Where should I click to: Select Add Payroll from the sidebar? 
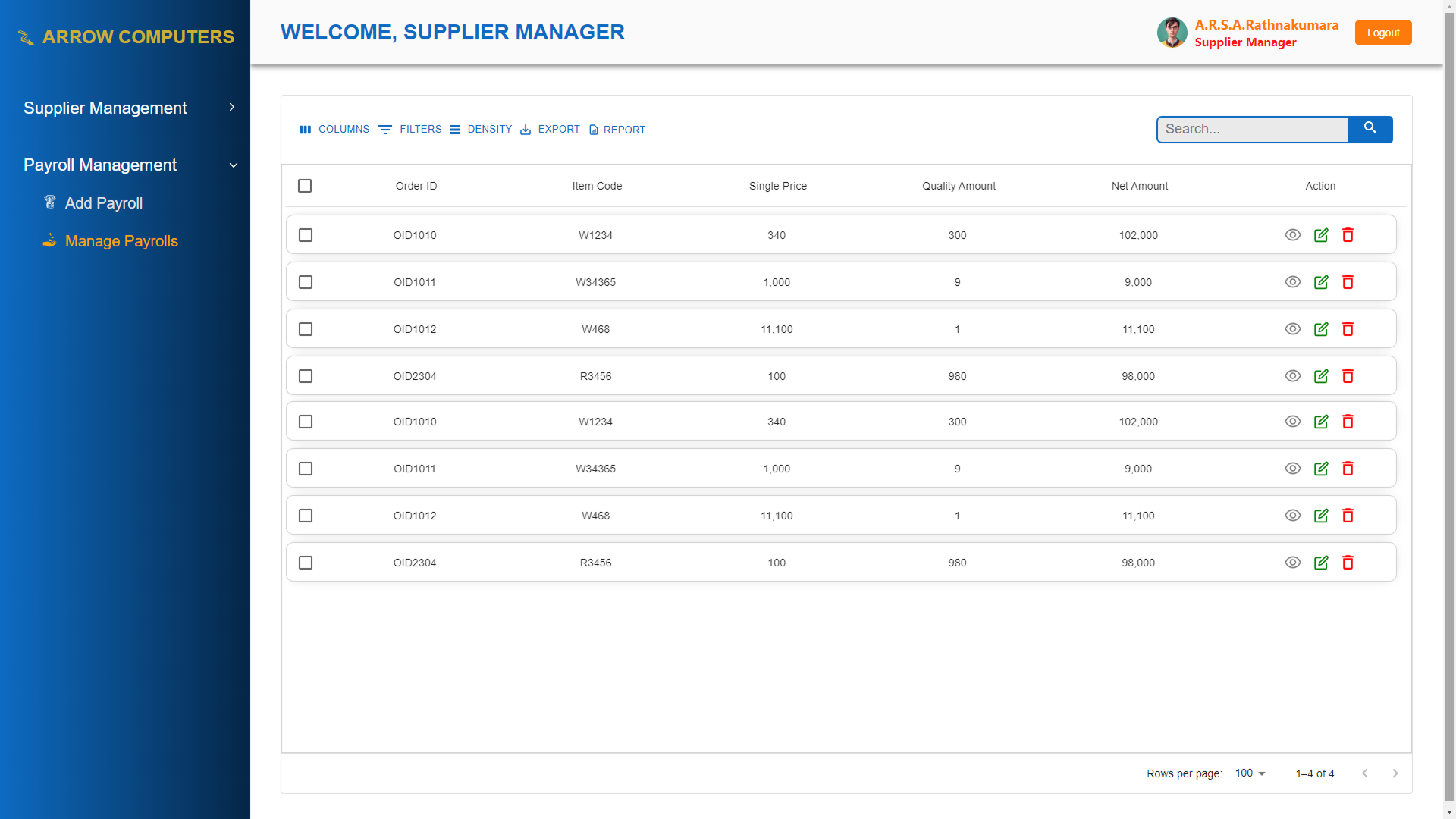pyautogui.click(x=104, y=203)
